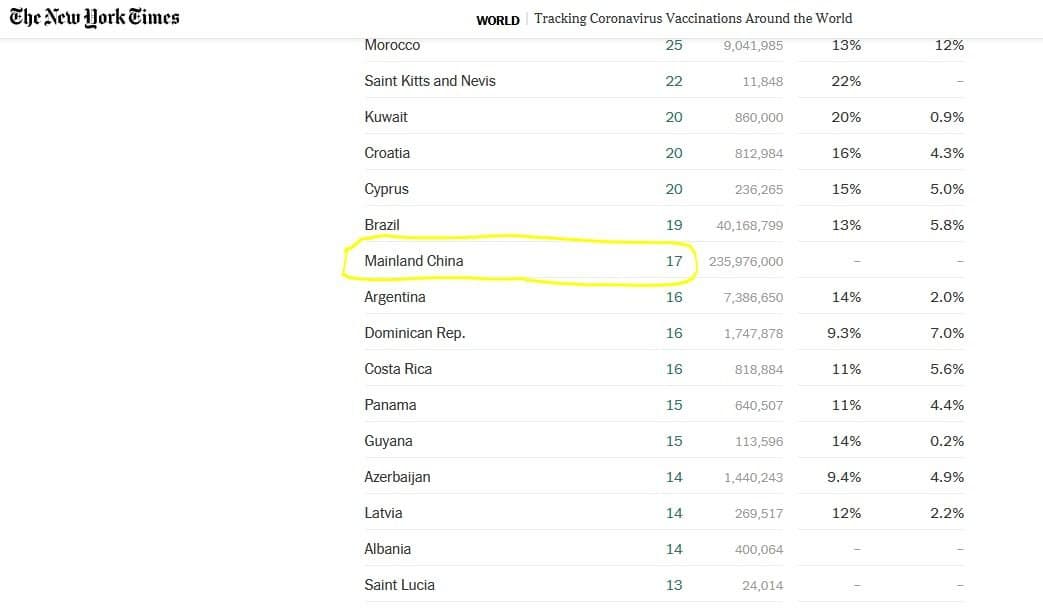Screen dimensions: 1043x614
Task: Select the Saint Lucia country name
Action: [399, 585]
